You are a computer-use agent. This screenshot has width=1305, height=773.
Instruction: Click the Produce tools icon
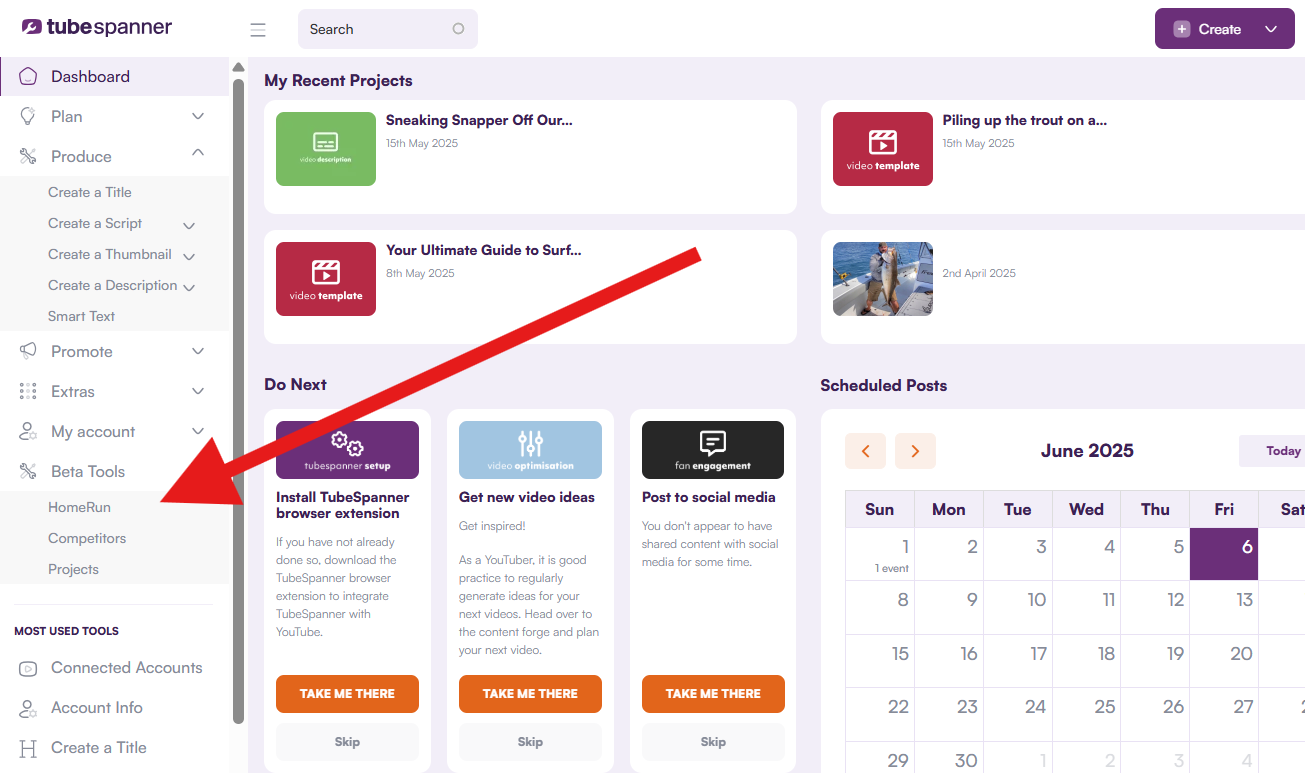[x=28, y=157]
